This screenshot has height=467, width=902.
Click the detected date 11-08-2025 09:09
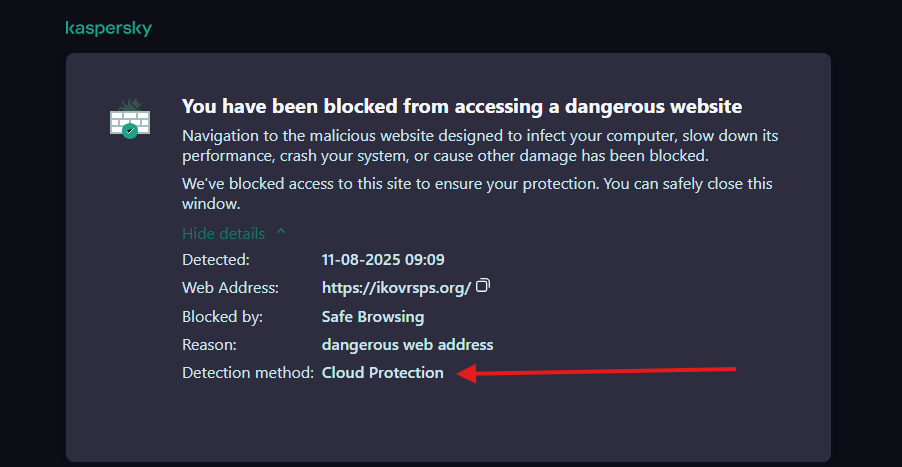(383, 260)
